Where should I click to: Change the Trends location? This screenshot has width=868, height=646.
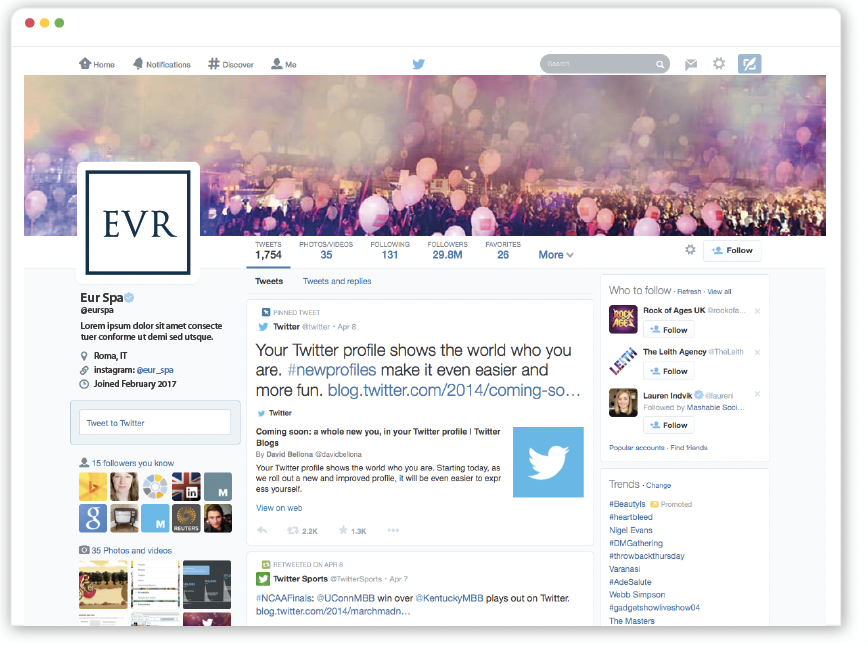[x=658, y=485]
